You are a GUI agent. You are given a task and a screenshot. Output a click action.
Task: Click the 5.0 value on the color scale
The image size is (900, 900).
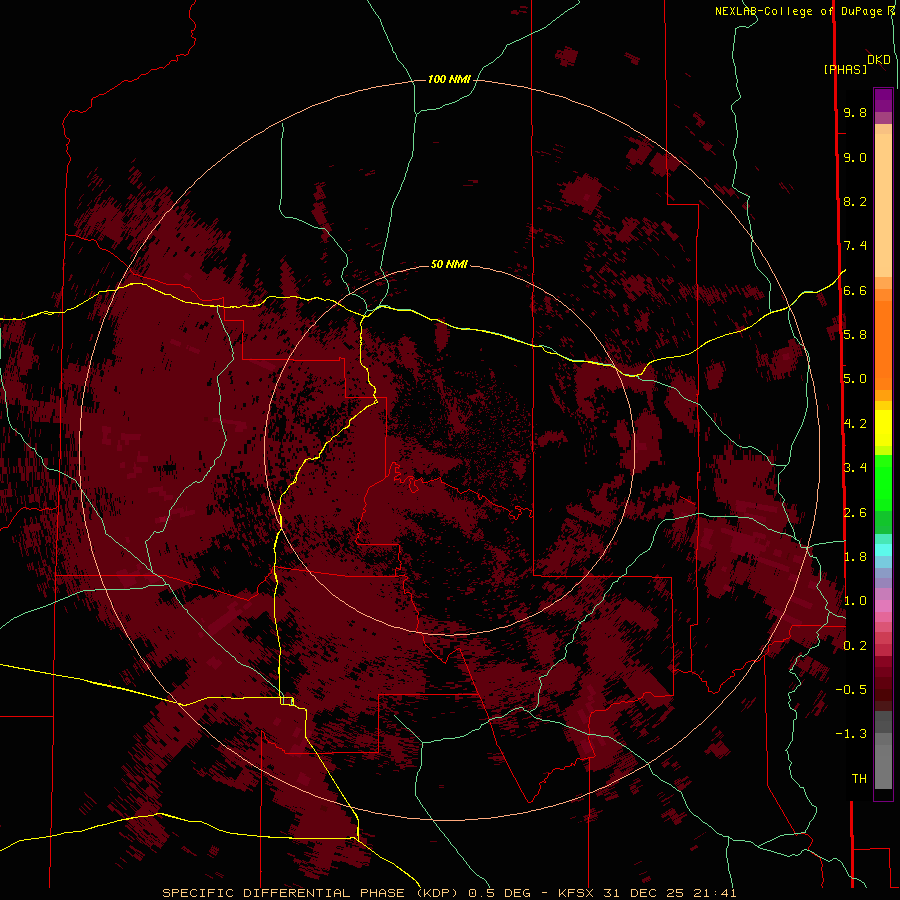click(855, 379)
